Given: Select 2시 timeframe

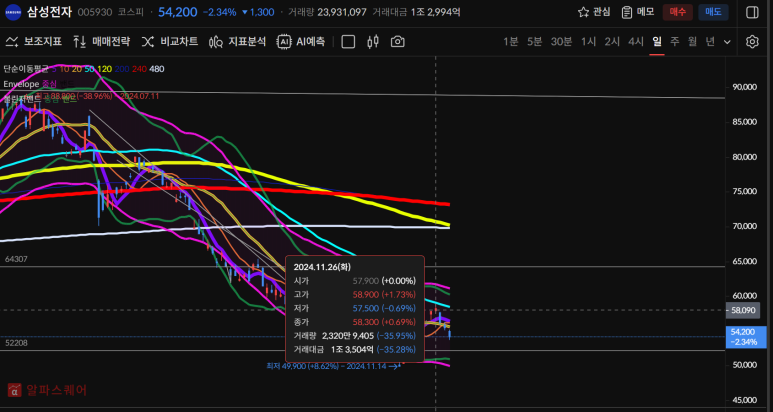Looking at the screenshot, I should pyautogui.click(x=612, y=42).
